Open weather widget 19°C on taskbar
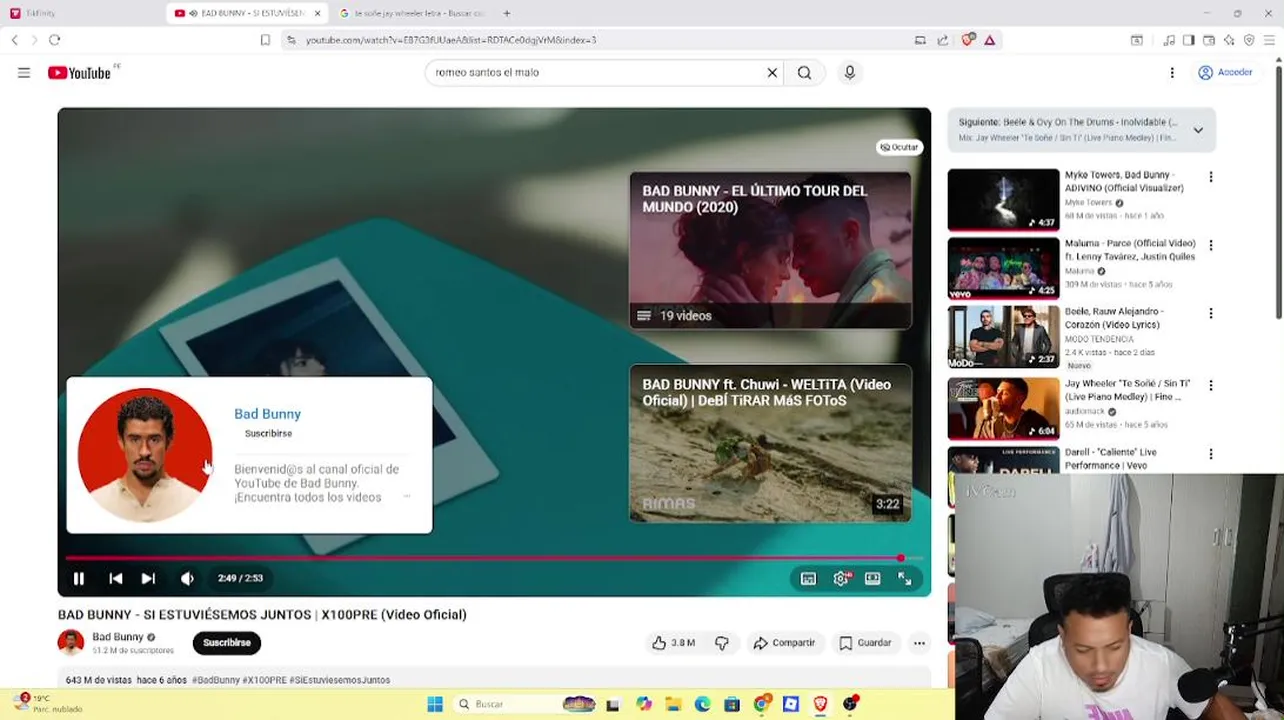Image resolution: width=1284 pixels, height=720 pixels. (47, 703)
